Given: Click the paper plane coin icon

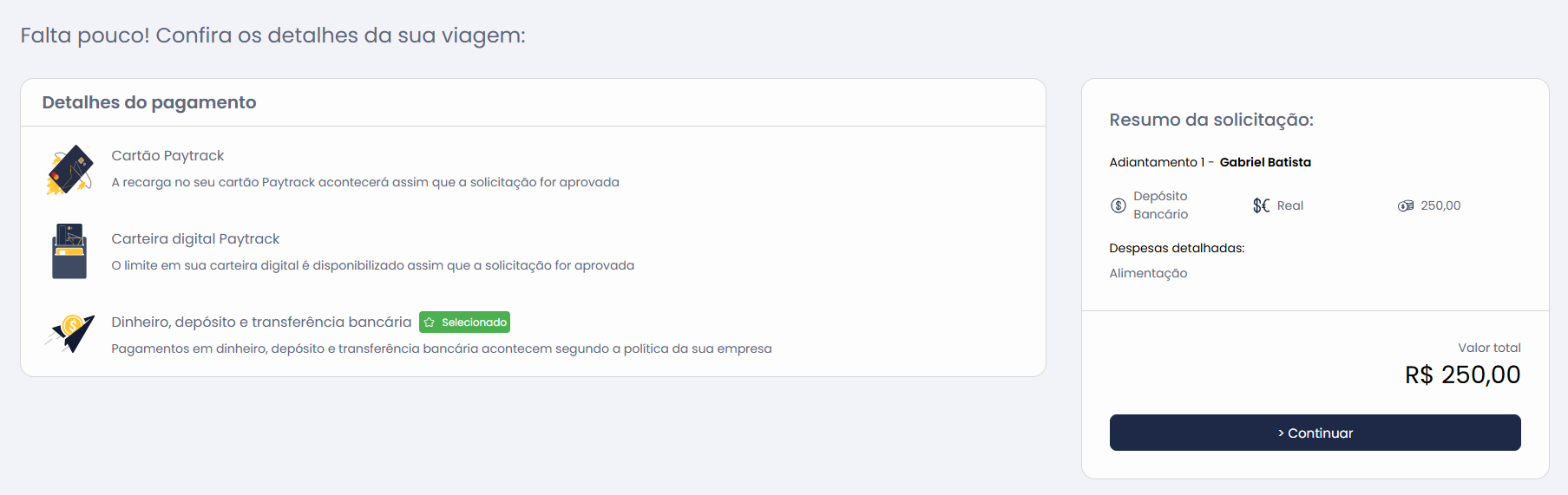Looking at the screenshot, I should point(70,334).
